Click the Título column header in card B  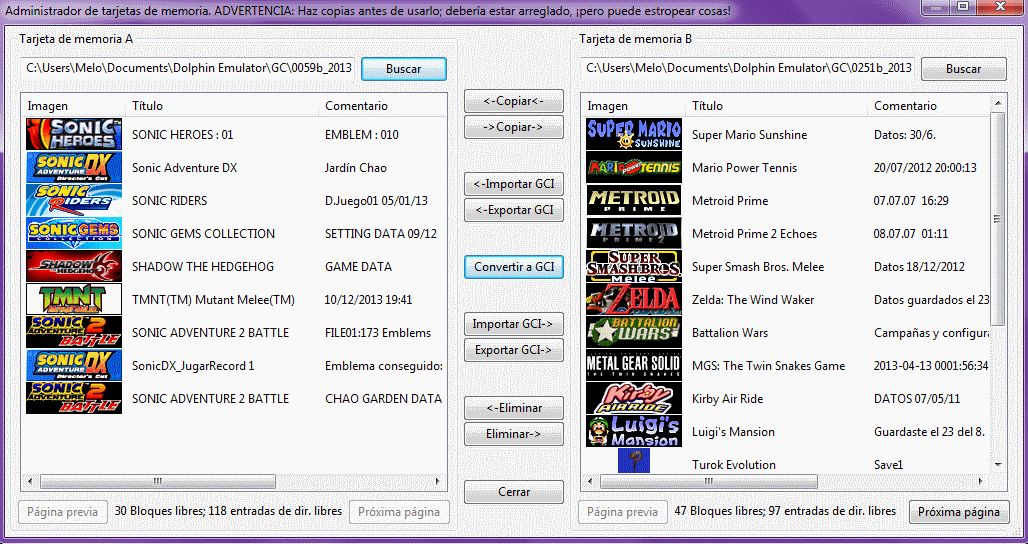776,106
